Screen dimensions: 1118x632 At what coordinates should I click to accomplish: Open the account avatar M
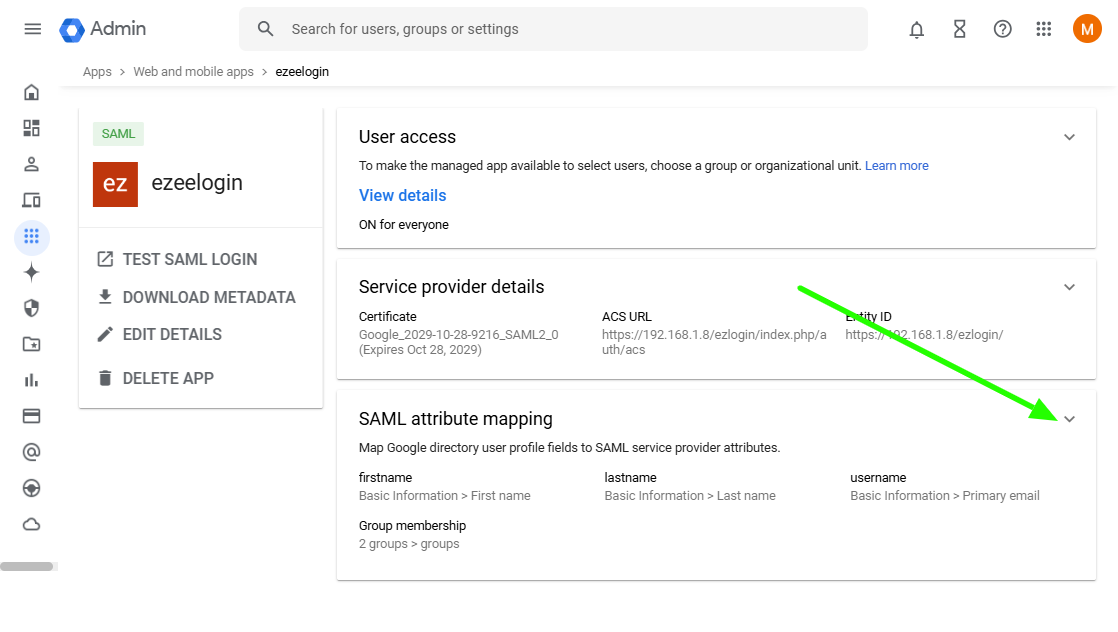[1087, 29]
